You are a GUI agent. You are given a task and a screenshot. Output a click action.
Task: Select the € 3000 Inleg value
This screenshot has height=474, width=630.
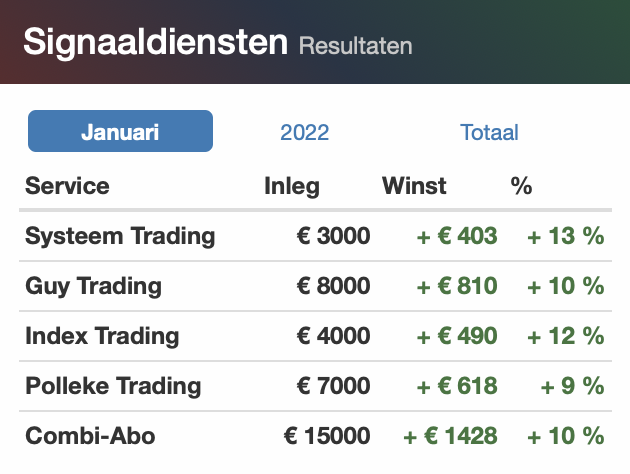[333, 236]
